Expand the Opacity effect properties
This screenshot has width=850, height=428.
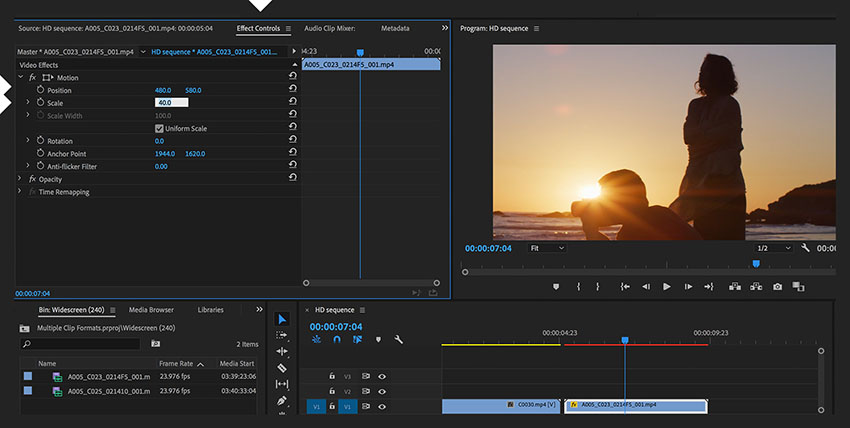pos(20,178)
